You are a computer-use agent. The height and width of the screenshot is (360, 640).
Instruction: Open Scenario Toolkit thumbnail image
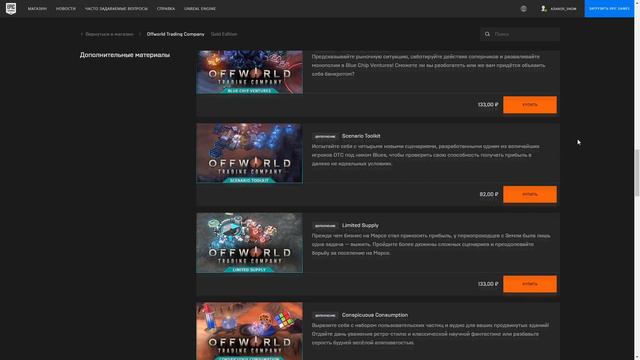[249, 153]
